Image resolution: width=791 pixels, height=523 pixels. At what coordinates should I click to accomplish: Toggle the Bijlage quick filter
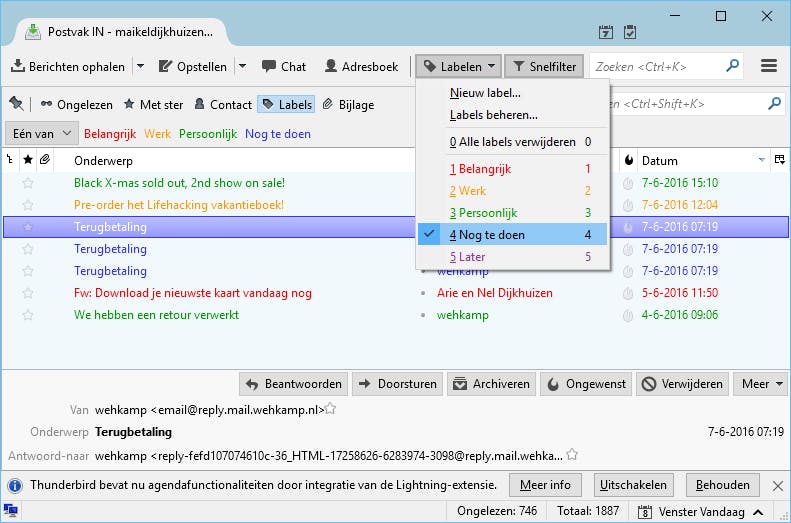(x=349, y=104)
